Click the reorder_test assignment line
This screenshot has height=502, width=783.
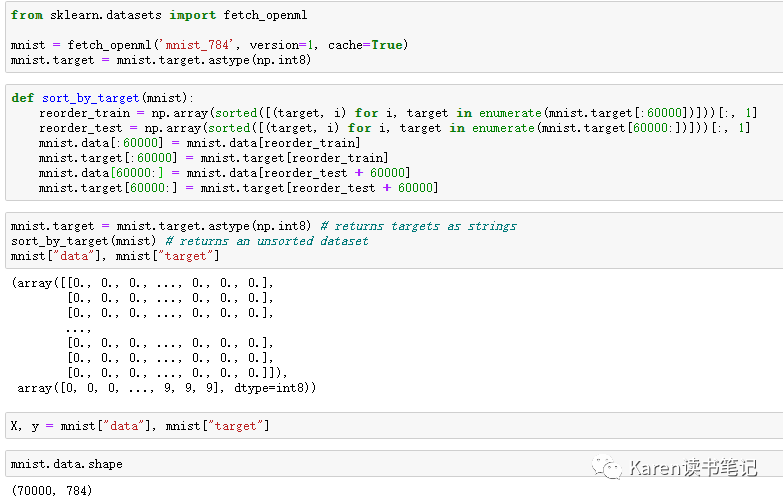[x=394, y=128]
